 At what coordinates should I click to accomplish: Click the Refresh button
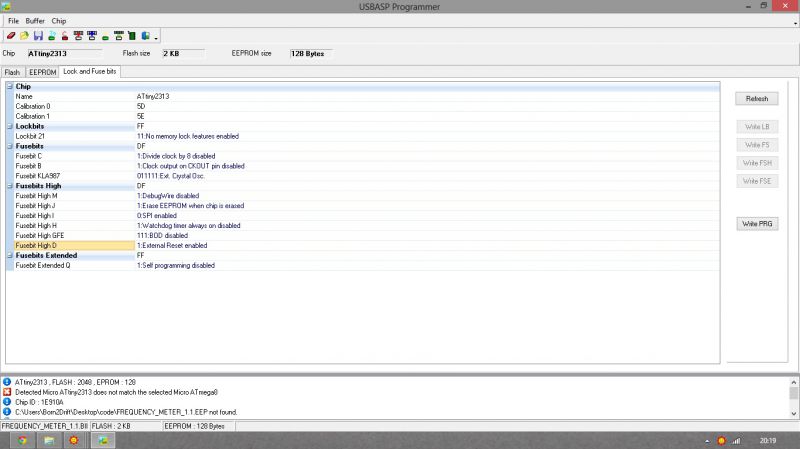coord(757,98)
